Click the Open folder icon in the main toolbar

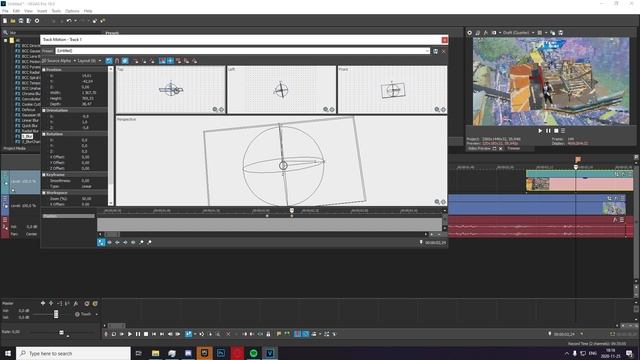click(x=13, y=20)
